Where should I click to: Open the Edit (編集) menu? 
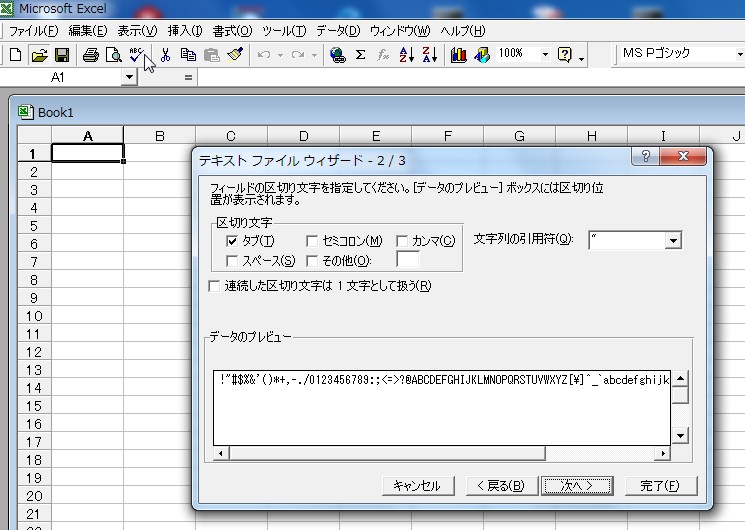[x=88, y=31]
